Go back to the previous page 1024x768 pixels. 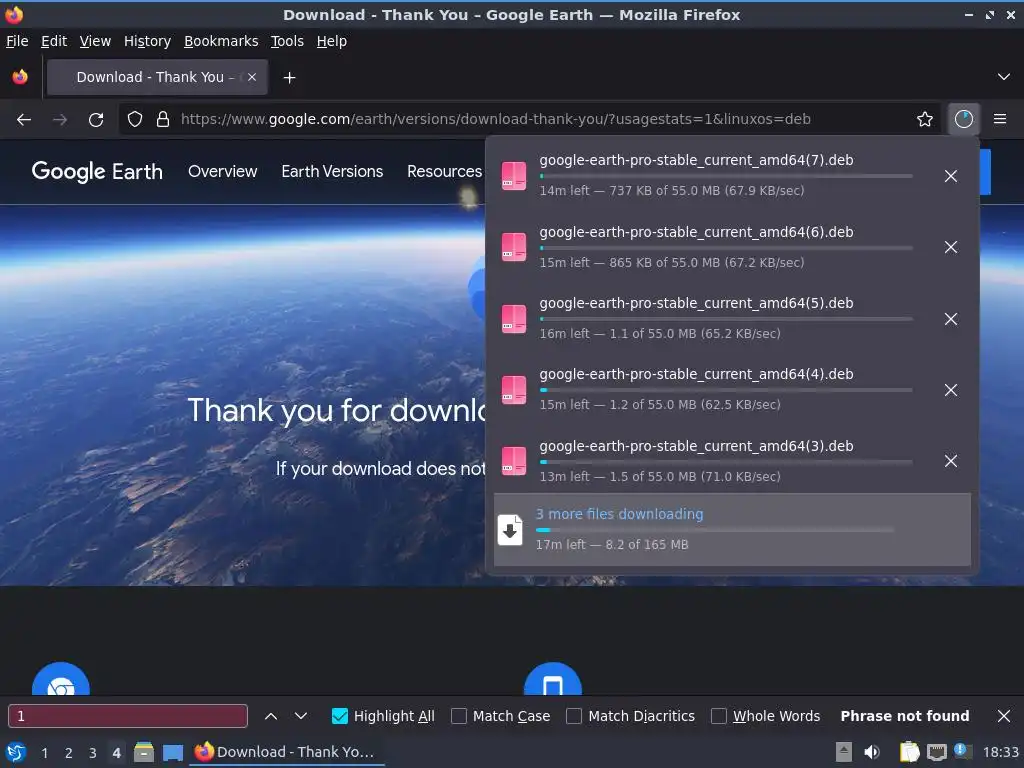point(24,120)
